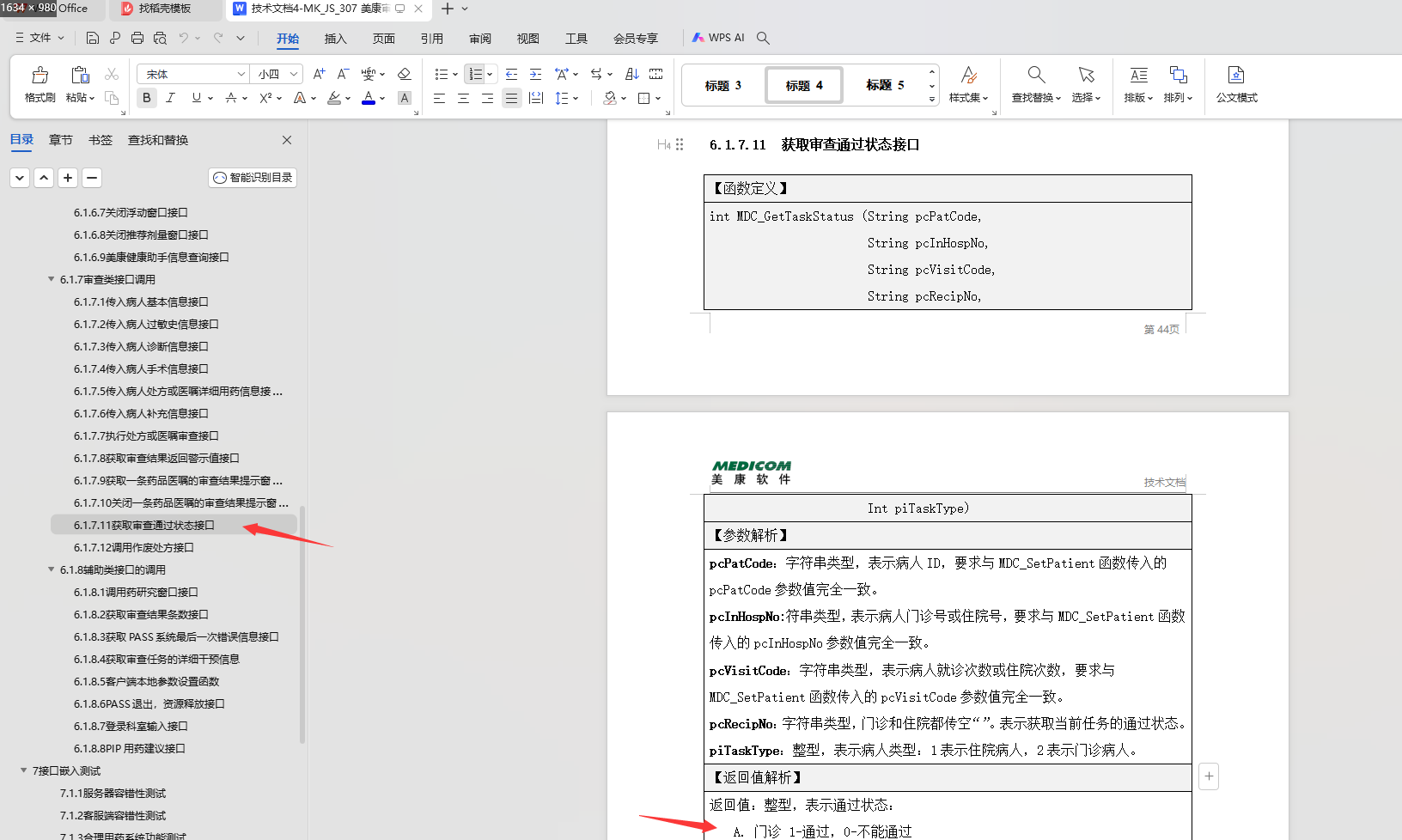The width and height of the screenshot is (1402, 840).
Task: Toggle Italic formatting
Action: [170, 98]
